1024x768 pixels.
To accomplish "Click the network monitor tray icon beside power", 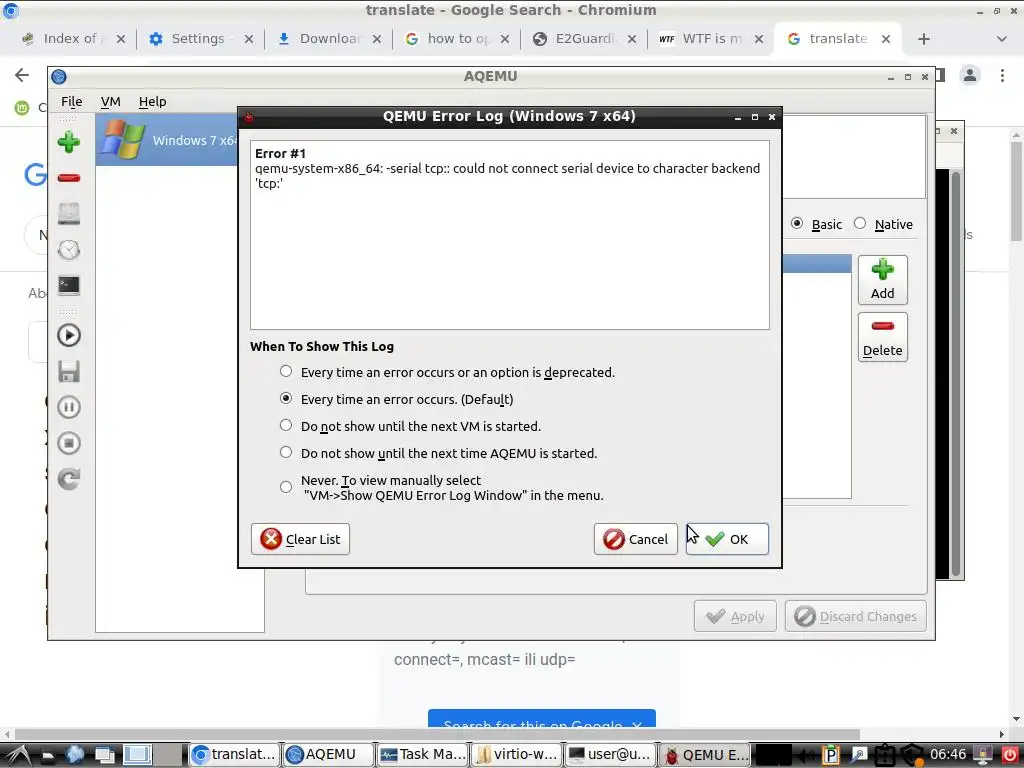I will [x=983, y=755].
